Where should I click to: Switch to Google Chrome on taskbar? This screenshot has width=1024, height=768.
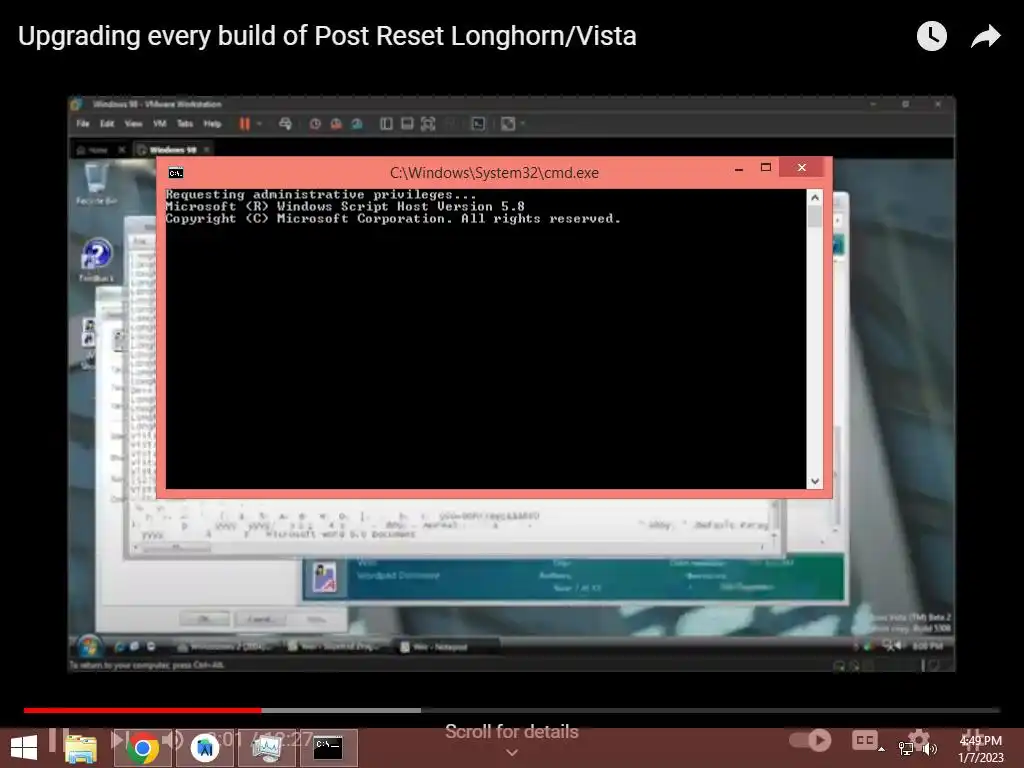point(142,748)
